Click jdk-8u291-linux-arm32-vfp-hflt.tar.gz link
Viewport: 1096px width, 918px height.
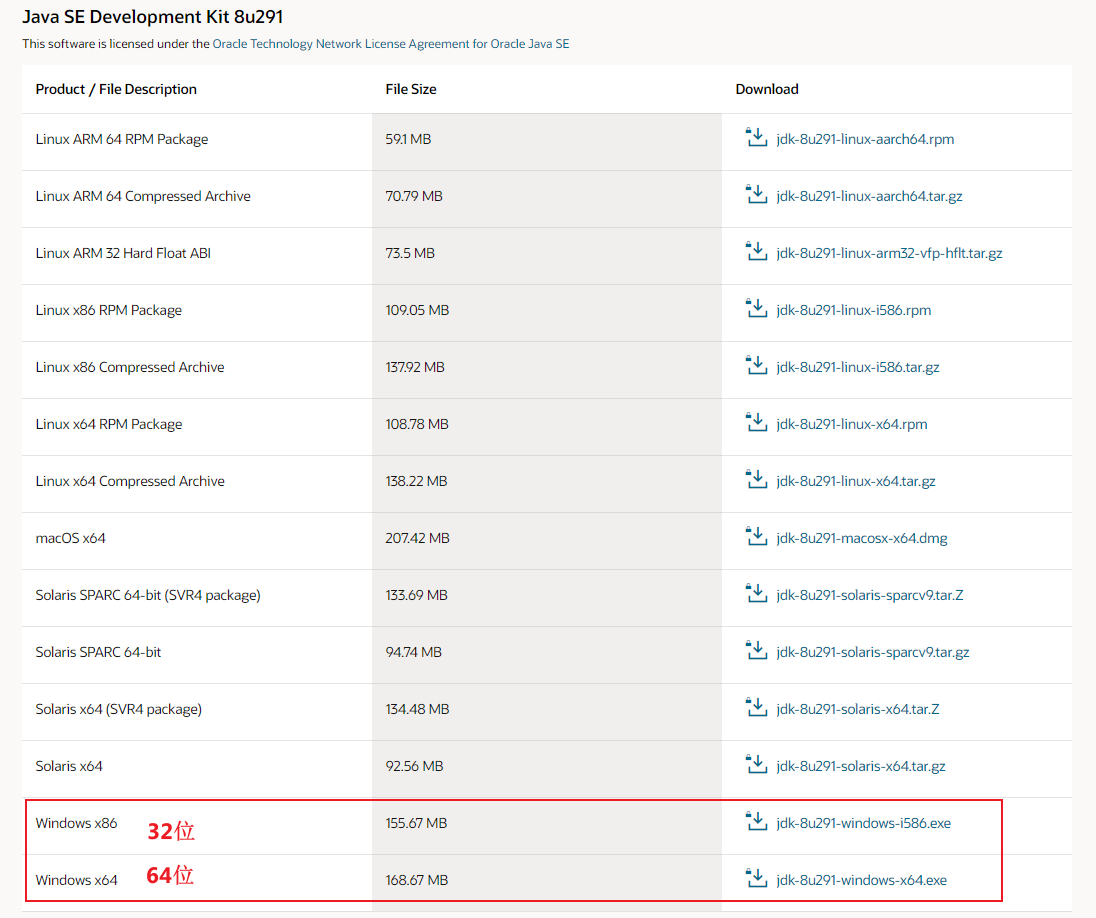coord(888,253)
